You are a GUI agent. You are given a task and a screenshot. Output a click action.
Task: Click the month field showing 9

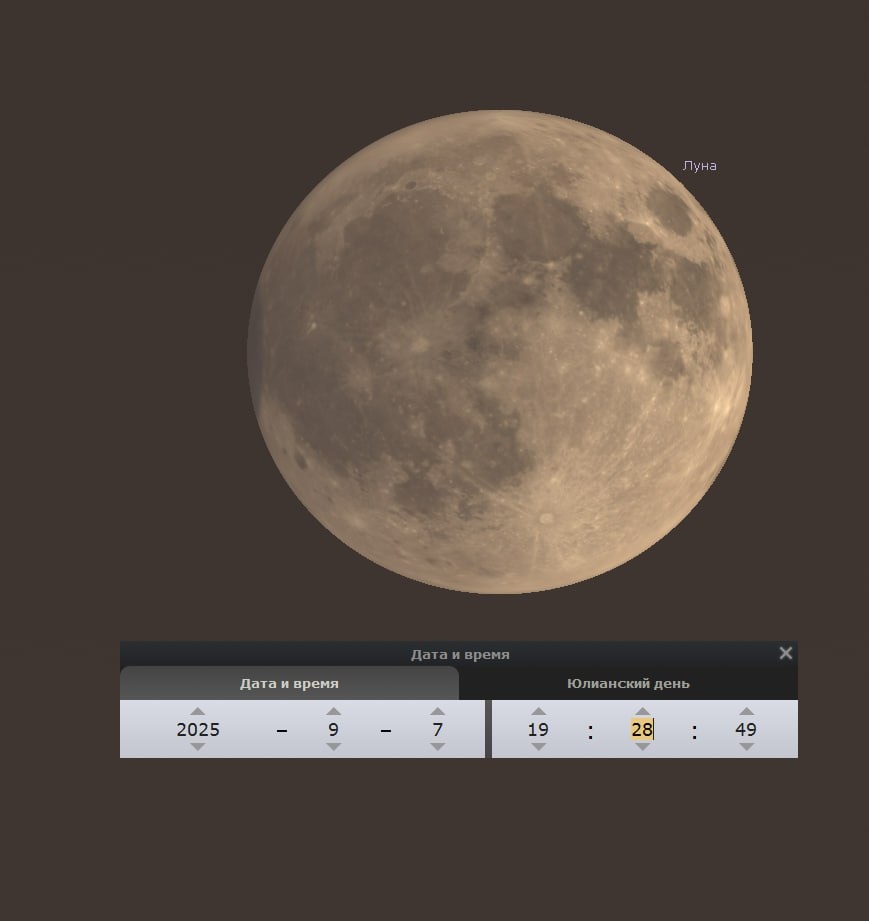(334, 730)
